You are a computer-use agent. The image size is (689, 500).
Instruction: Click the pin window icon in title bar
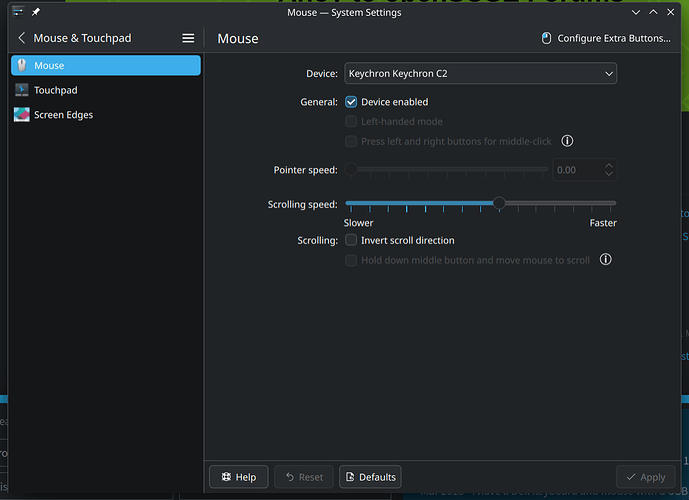(x=36, y=12)
